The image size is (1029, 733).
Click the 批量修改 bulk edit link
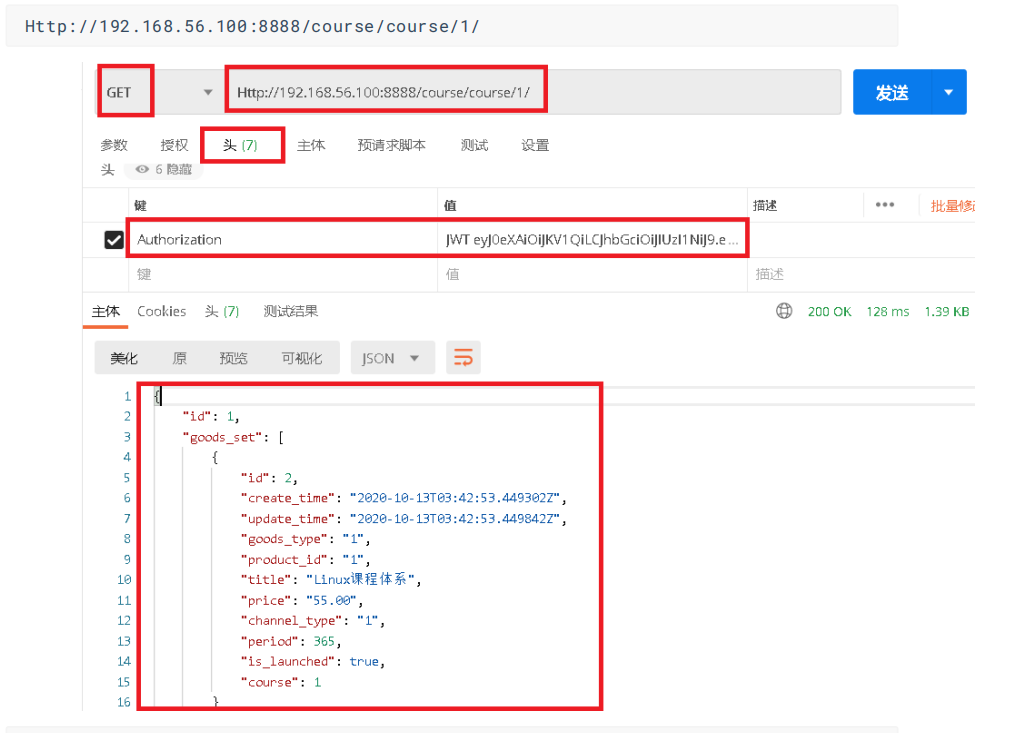952,206
